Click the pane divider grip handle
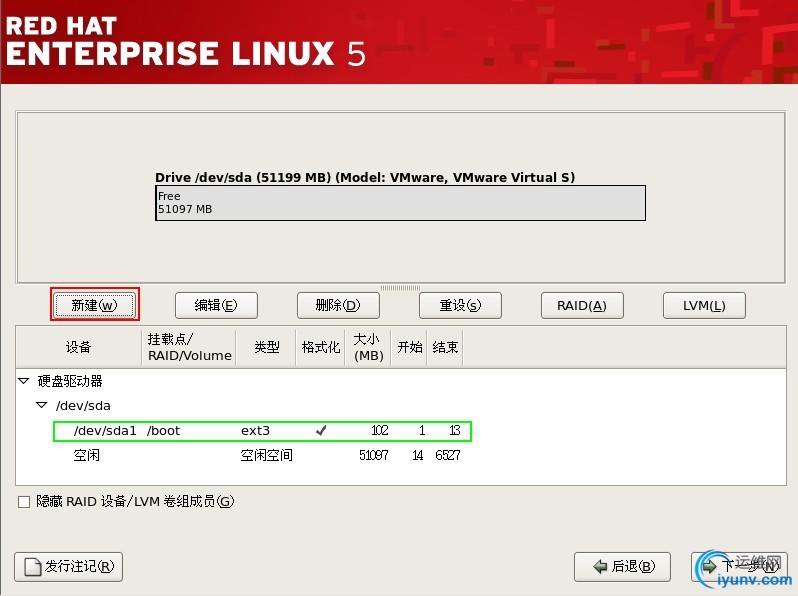The image size is (798, 596). [400, 288]
